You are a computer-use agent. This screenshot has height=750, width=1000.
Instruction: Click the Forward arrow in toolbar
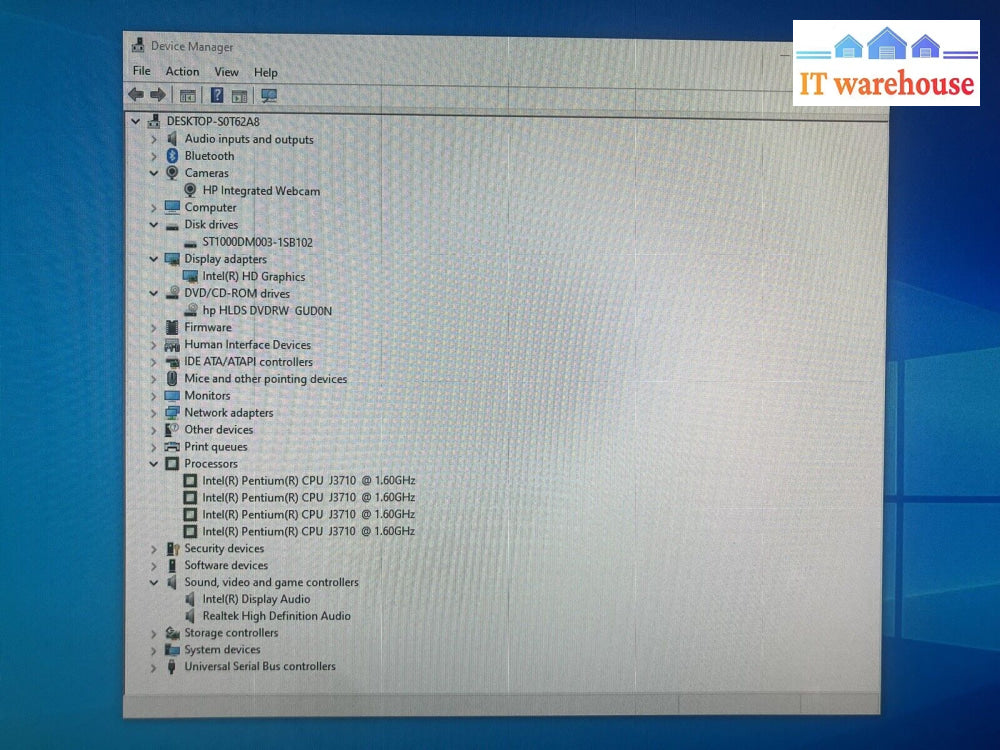coord(158,95)
